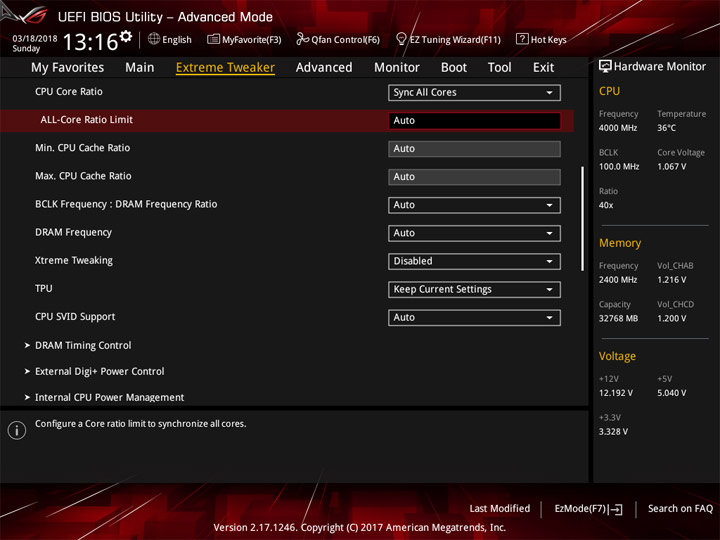The width and height of the screenshot is (720, 540).
Task: Open BCLK Frequency : DRAM Frequency Ratio dropdown
Action: [x=474, y=205]
